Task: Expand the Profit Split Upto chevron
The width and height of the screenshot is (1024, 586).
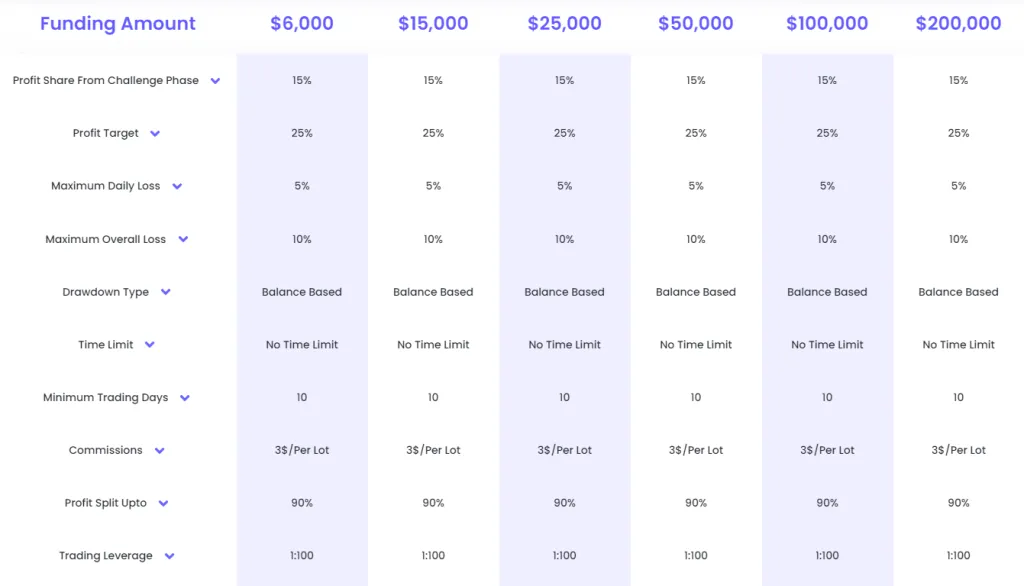Action: 163,503
